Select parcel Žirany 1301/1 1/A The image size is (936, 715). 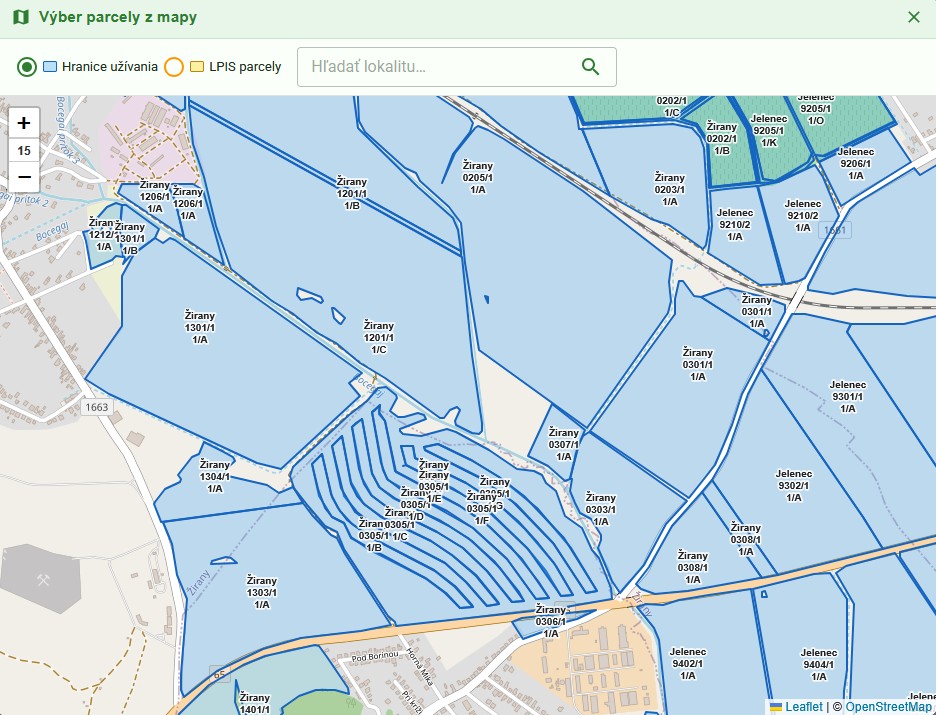pyautogui.click(x=199, y=327)
